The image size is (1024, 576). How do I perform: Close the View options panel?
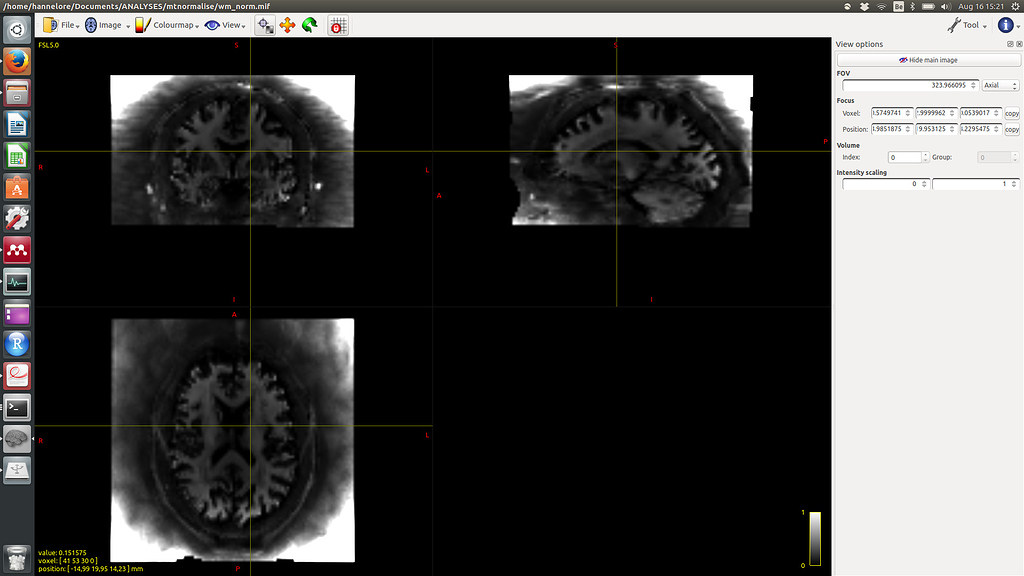1018,44
